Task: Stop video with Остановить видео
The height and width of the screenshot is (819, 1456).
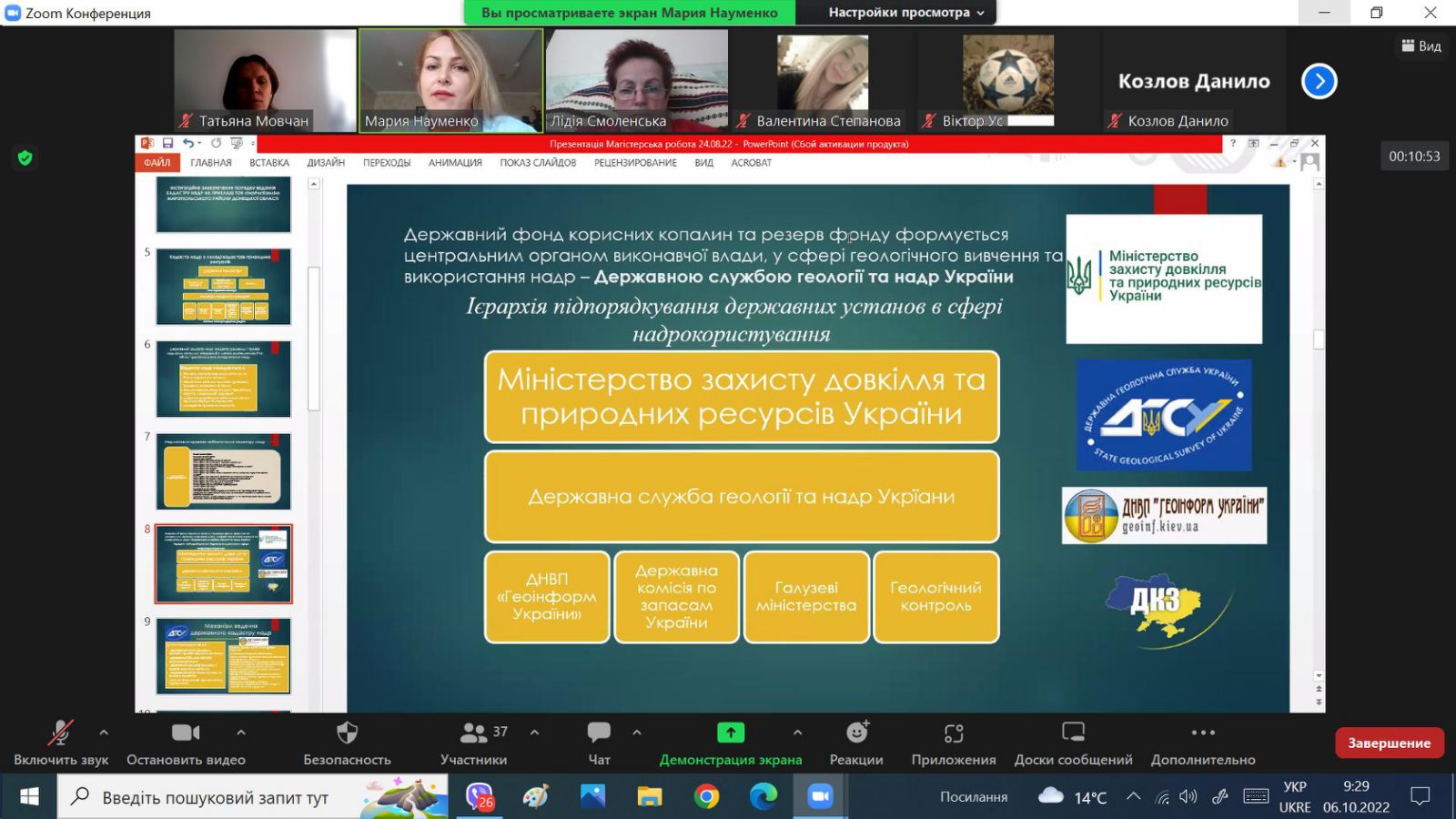Action: coord(186,733)
